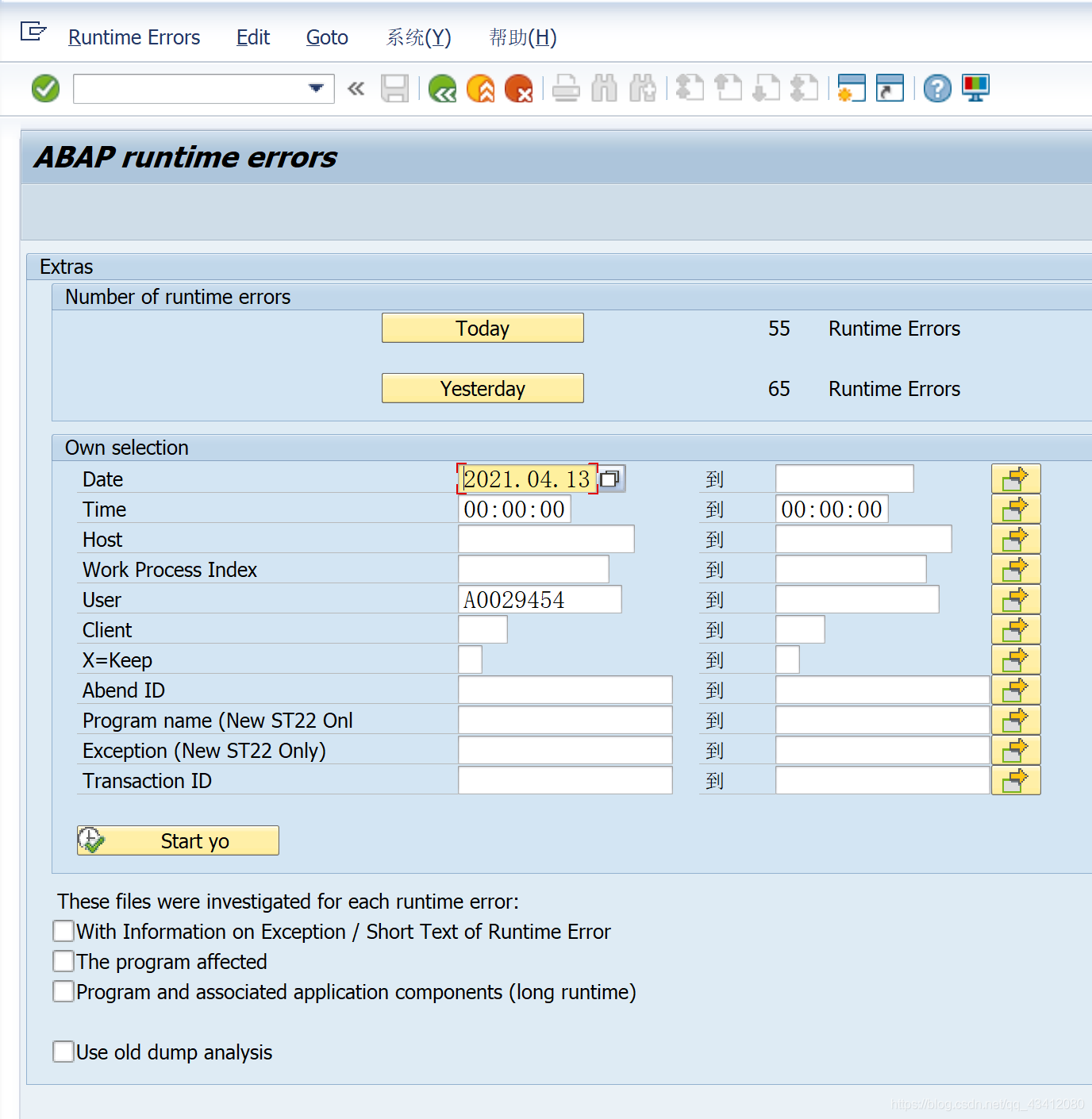Click the Work Process Index from field
Screen dimensions: 1092x1119
tap(533, 569)
